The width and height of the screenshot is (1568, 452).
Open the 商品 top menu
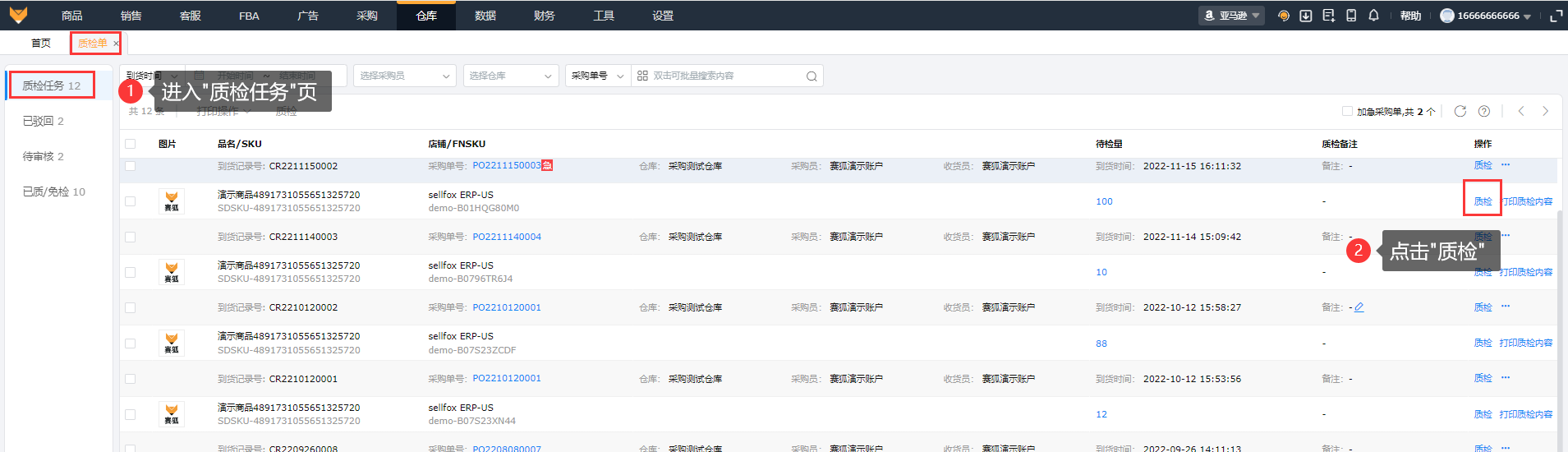coord(71,16)
